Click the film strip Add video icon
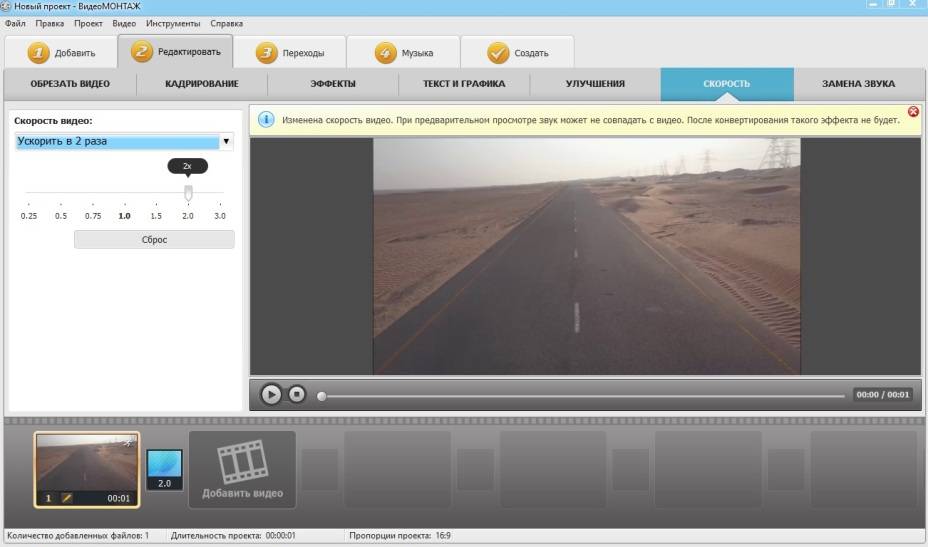The height and width of the screenshot is (547, 928). tap(242, 462)
